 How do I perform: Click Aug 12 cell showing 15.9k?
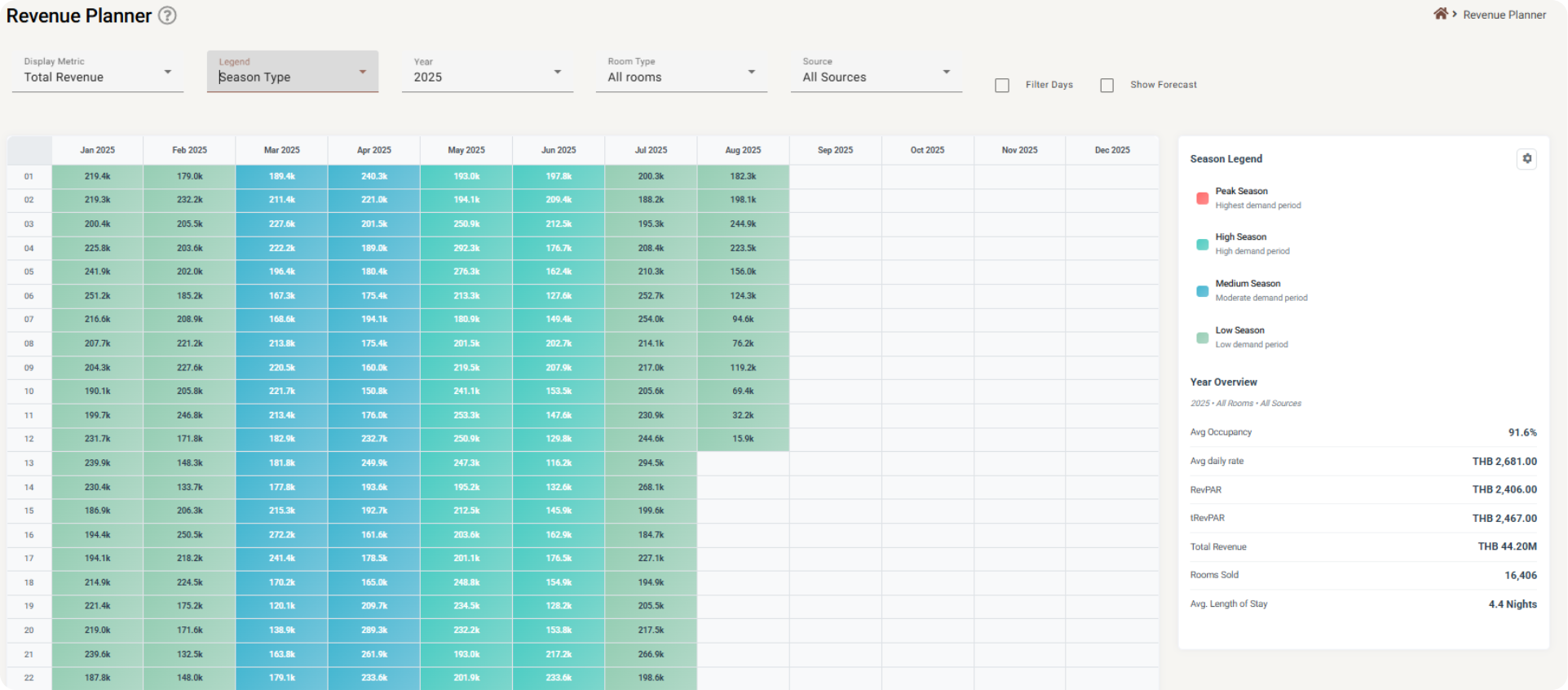point(743,439)
